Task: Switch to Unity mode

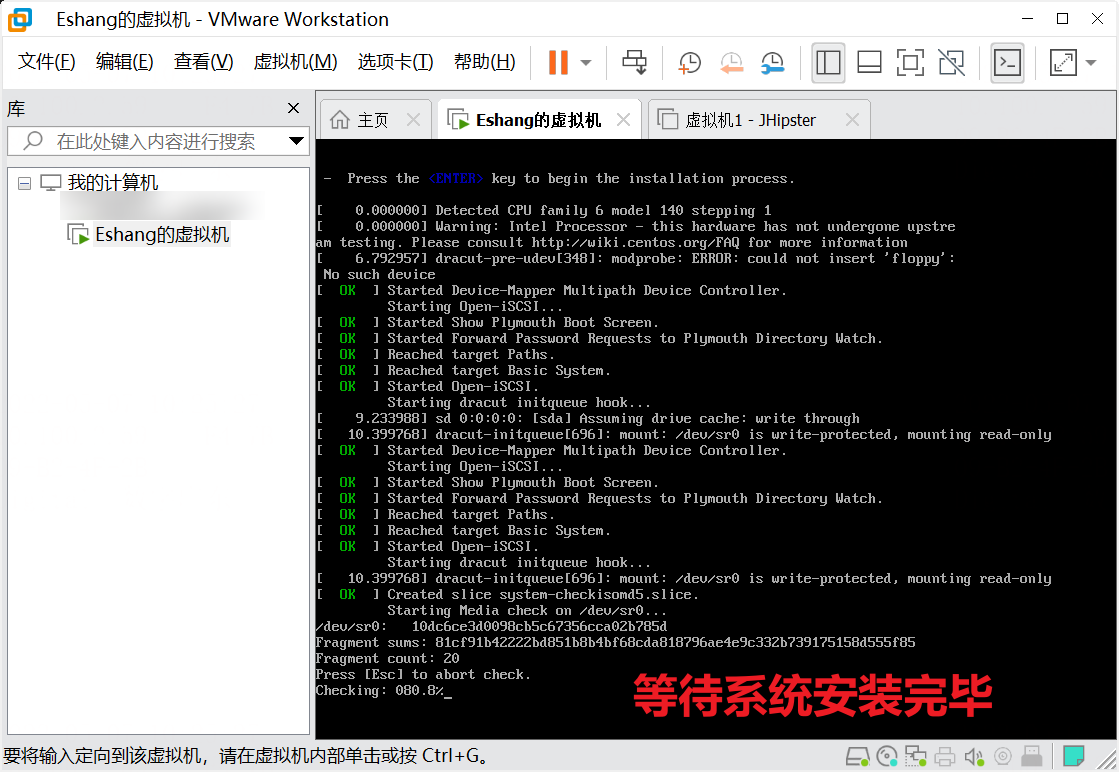Action: (951, 63)
